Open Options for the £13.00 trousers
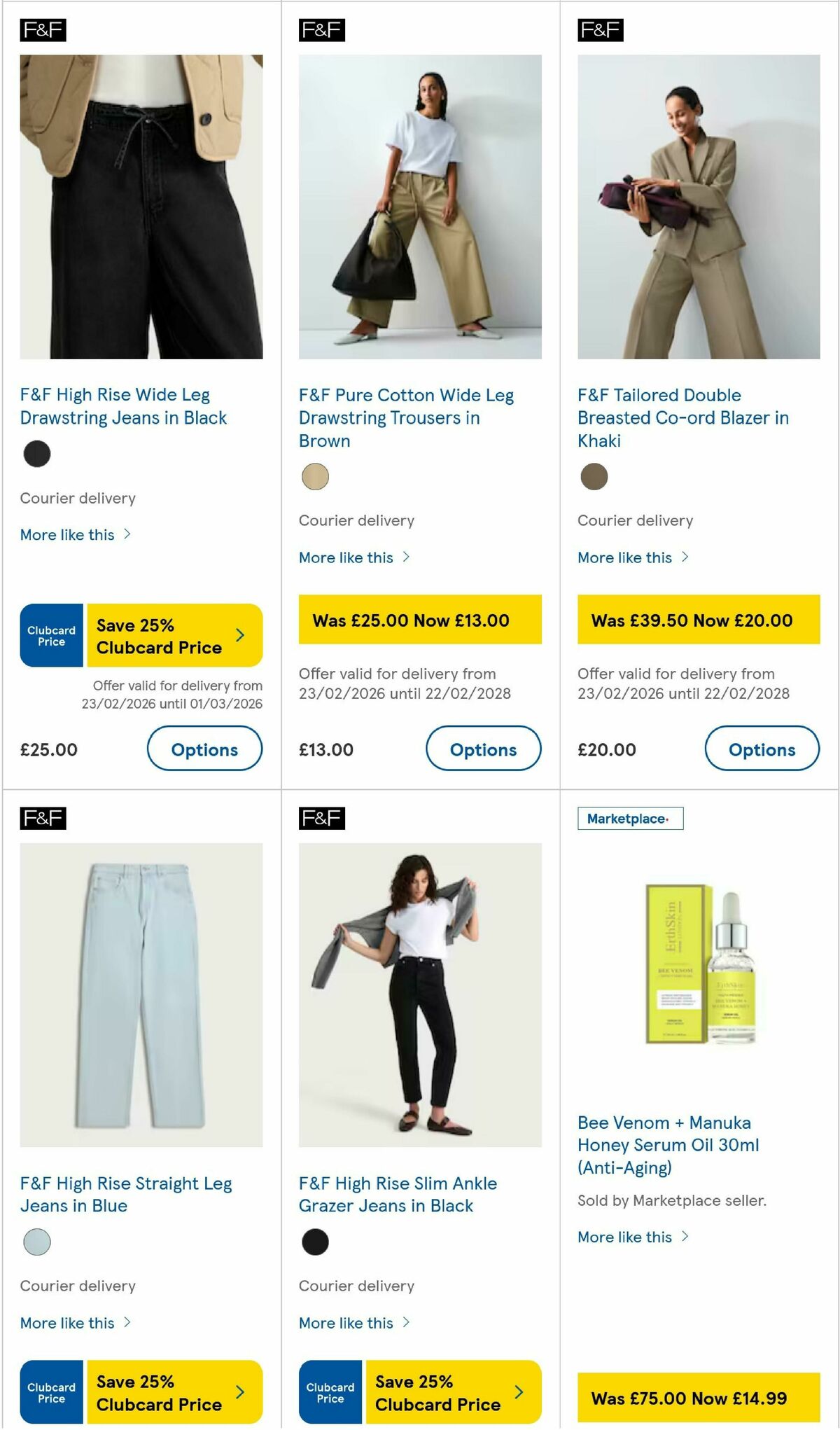The height and width of the screenshot is (1430, 840). click(x=483, y=749)
